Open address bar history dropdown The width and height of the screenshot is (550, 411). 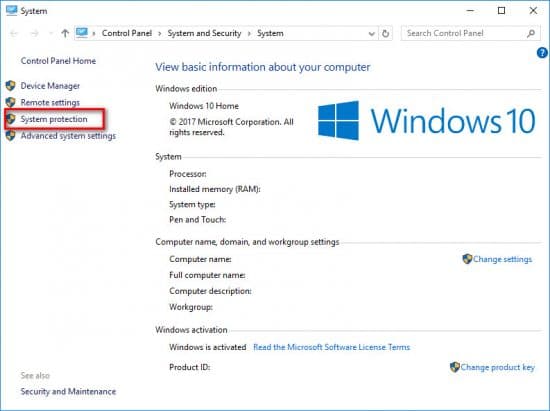371,34
